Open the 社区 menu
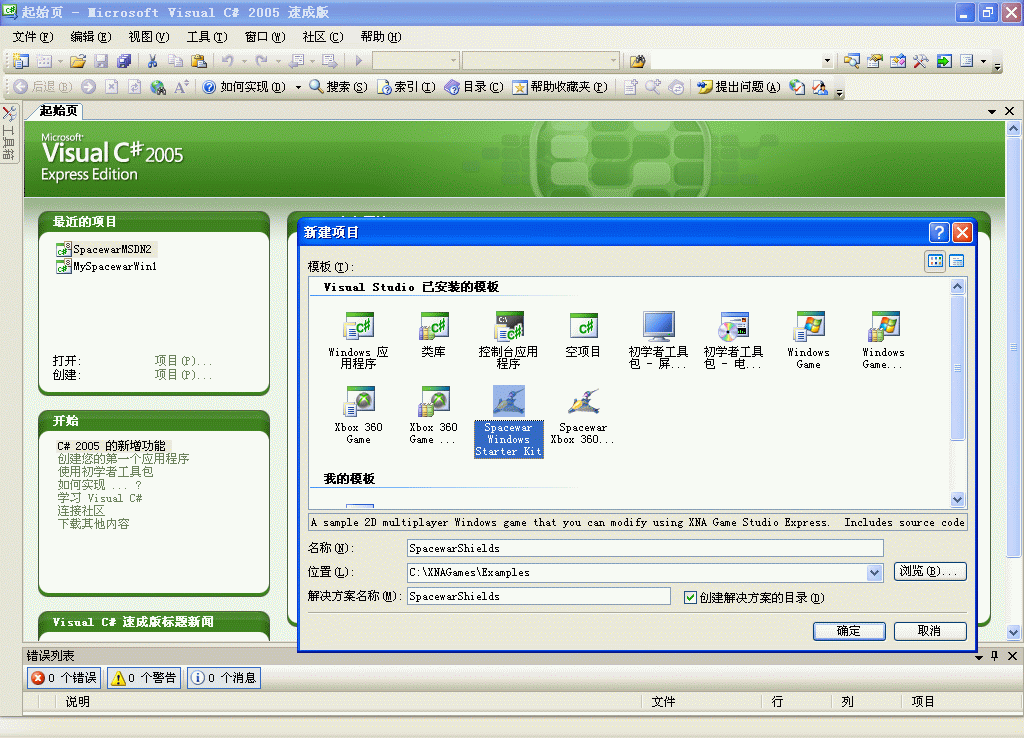The width and height of the screenshot is (1024, 738). 323,37
